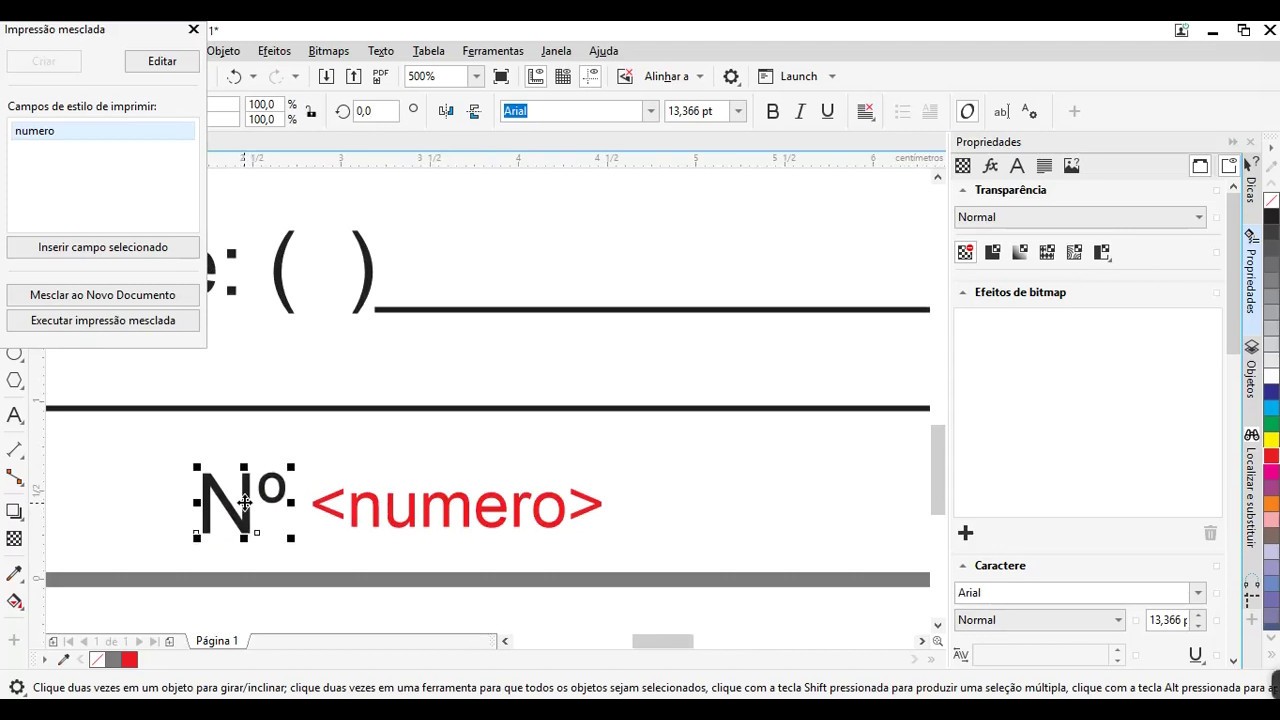Open the Options gear icon

pos(731,76)
